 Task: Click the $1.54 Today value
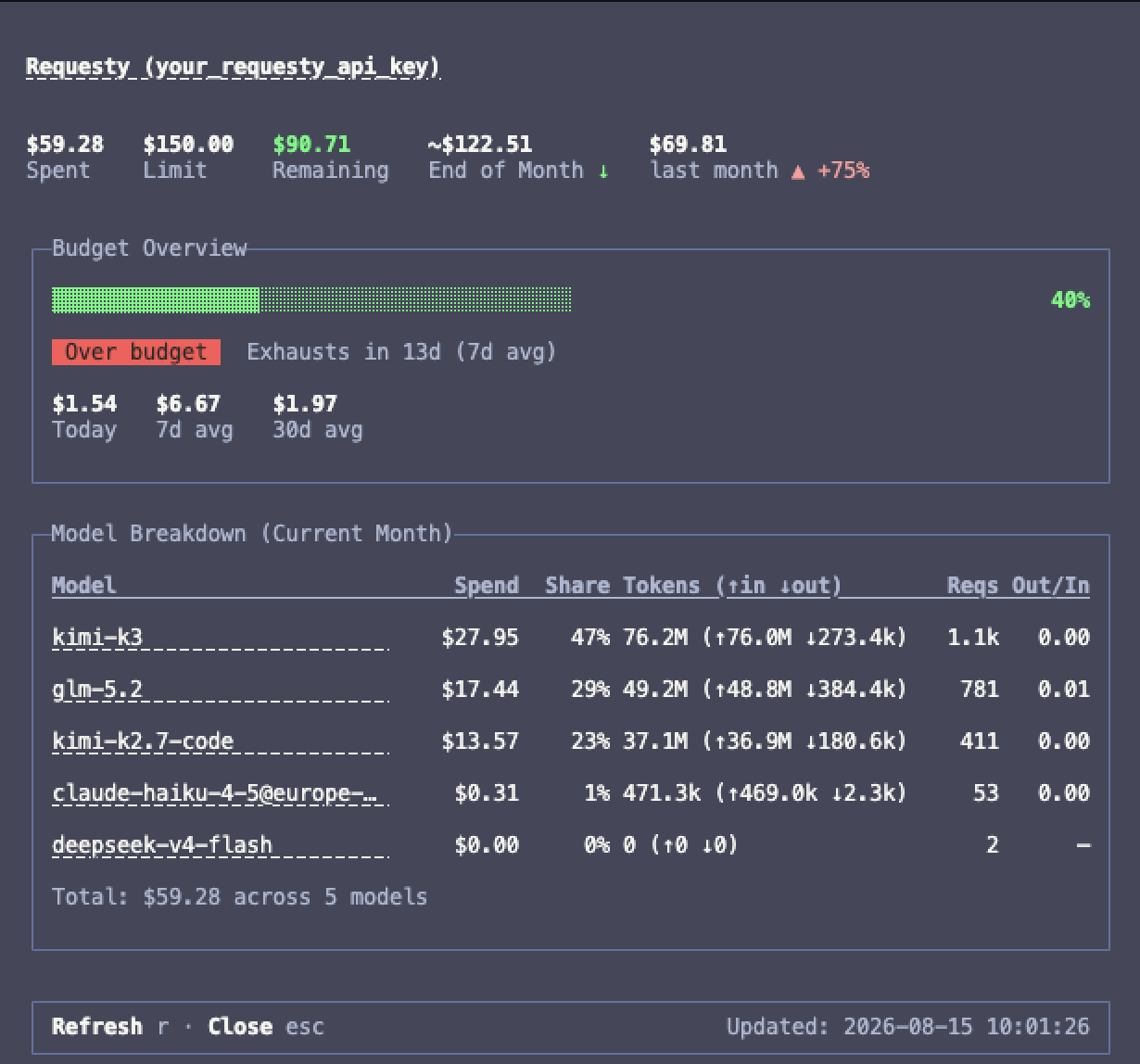tap(84, 403)
